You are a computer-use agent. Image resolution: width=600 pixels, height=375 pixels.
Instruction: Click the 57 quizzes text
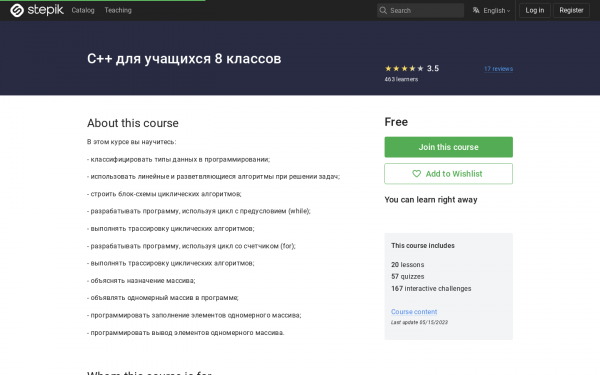pyautogui.click(x=408, y=277)
